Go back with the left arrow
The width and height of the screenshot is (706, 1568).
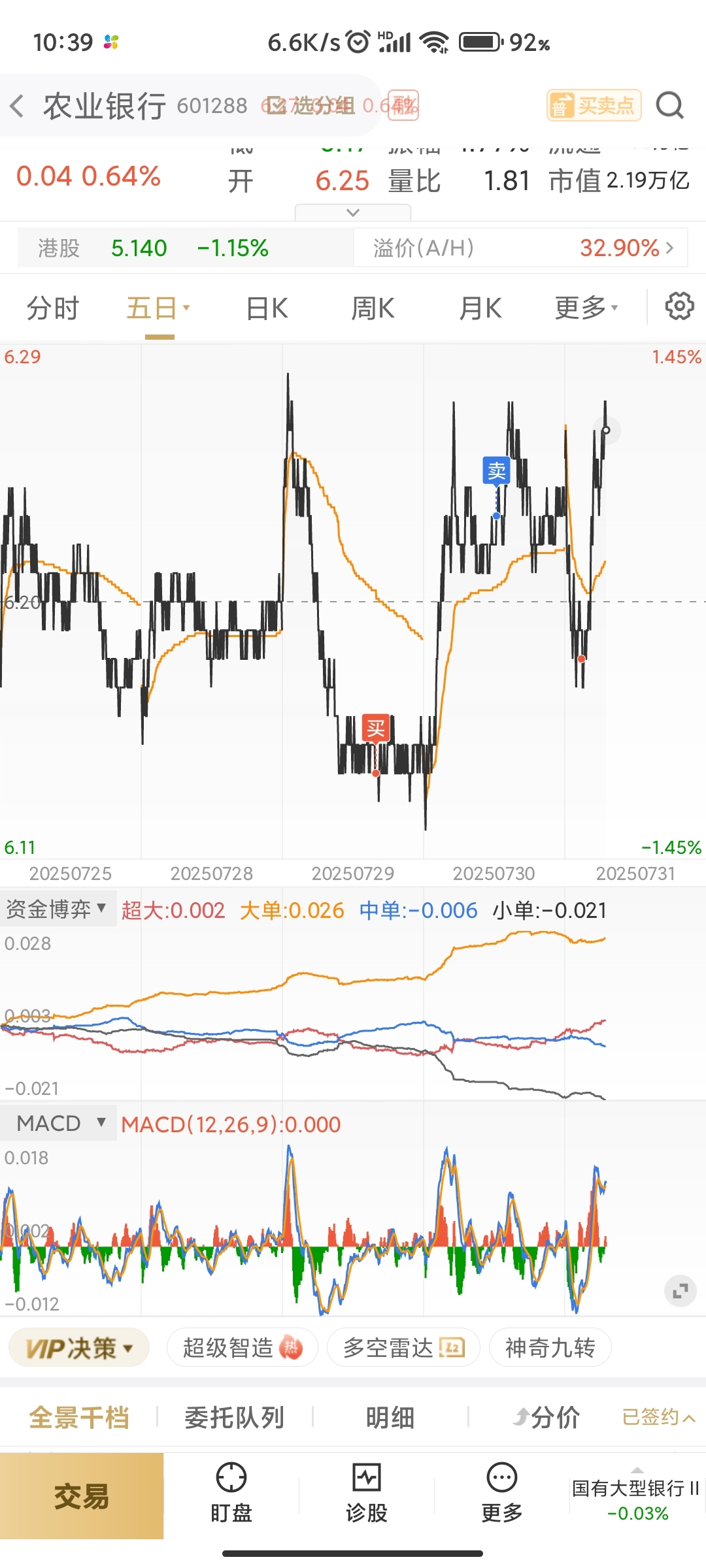click(18, 105)
